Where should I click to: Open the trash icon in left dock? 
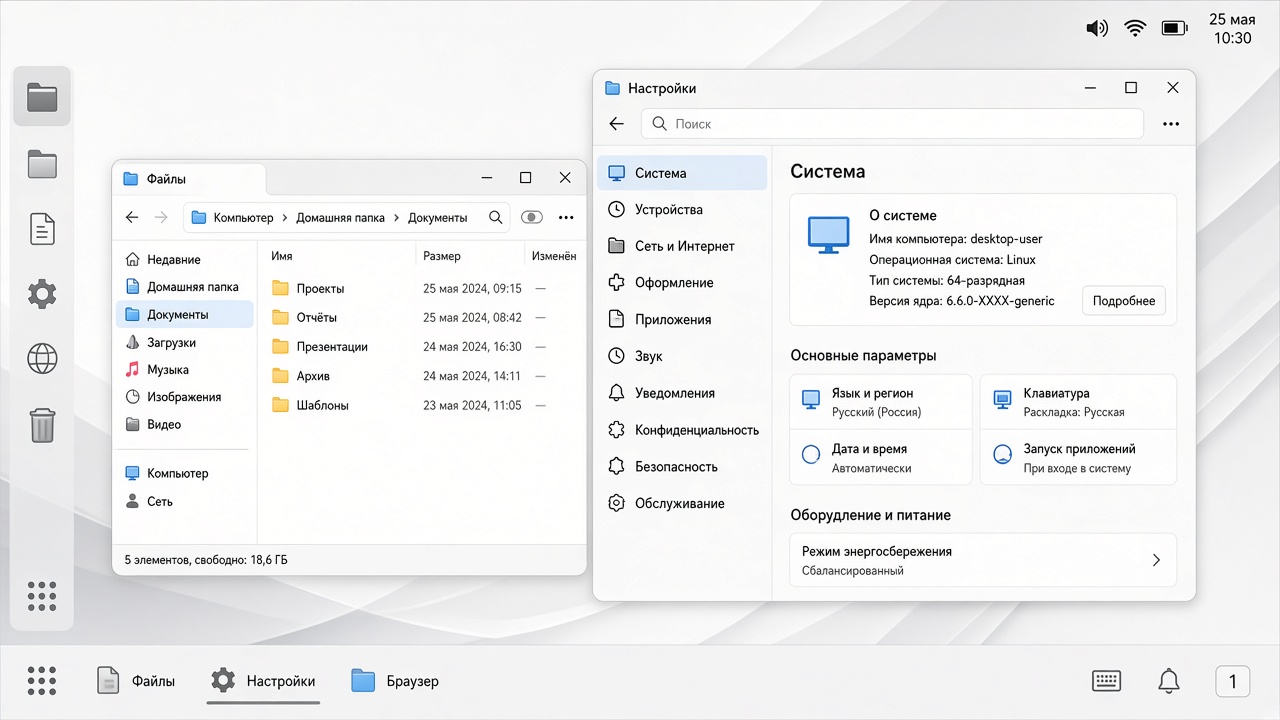[x=42, y=424]
